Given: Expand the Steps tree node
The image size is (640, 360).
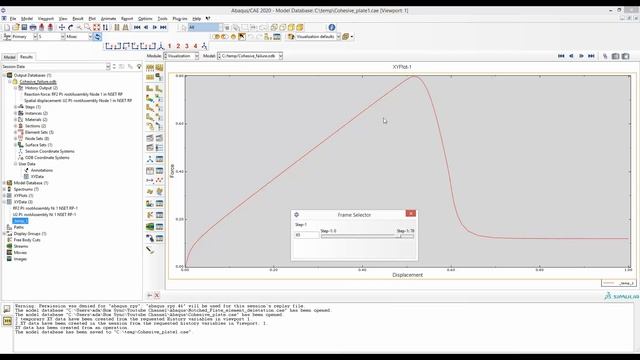Looking at the screenshot, I should (x=16, y=107).
